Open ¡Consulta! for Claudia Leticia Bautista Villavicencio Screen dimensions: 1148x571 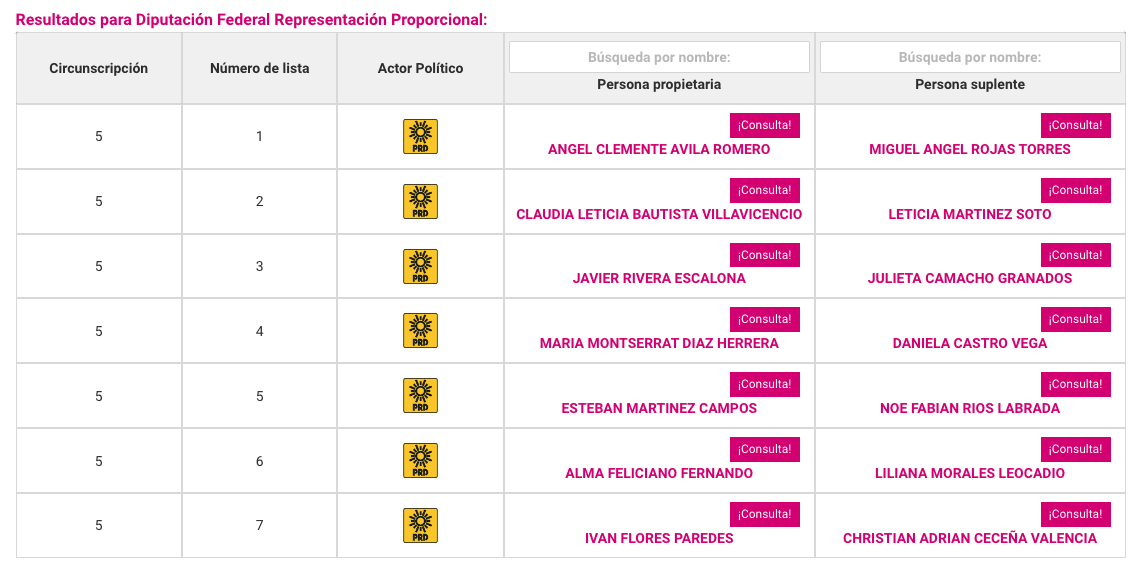click(764, 190)
